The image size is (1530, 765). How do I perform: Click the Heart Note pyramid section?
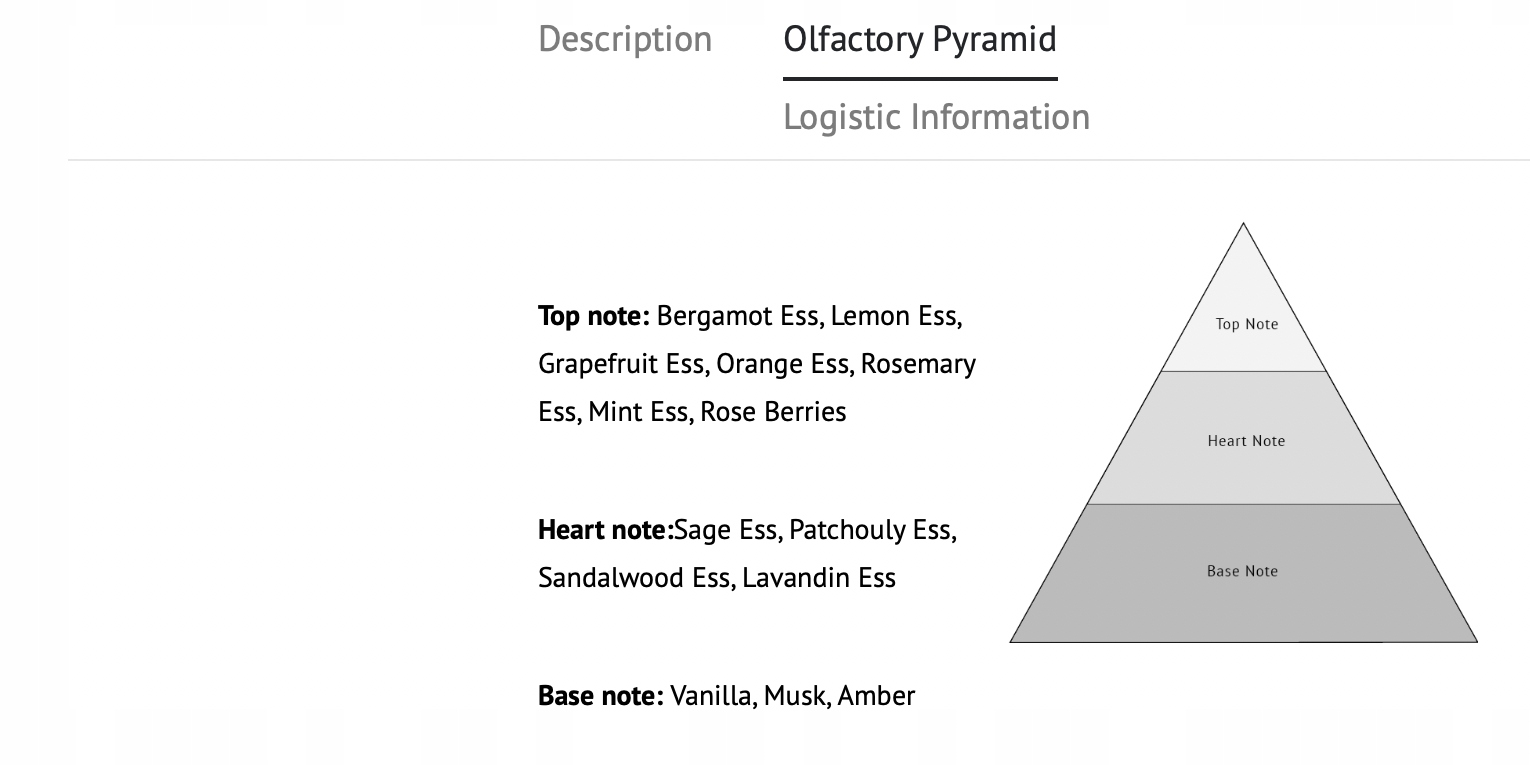1244,438
